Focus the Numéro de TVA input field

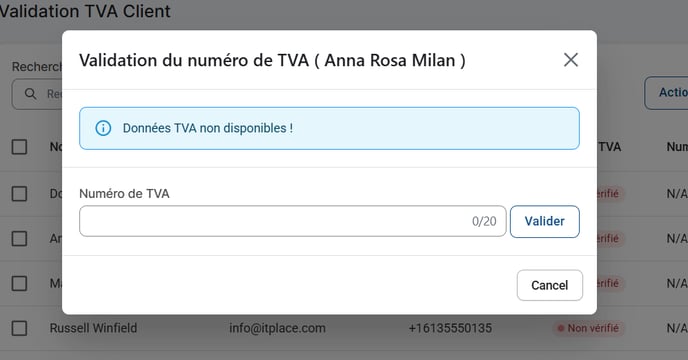293,221
